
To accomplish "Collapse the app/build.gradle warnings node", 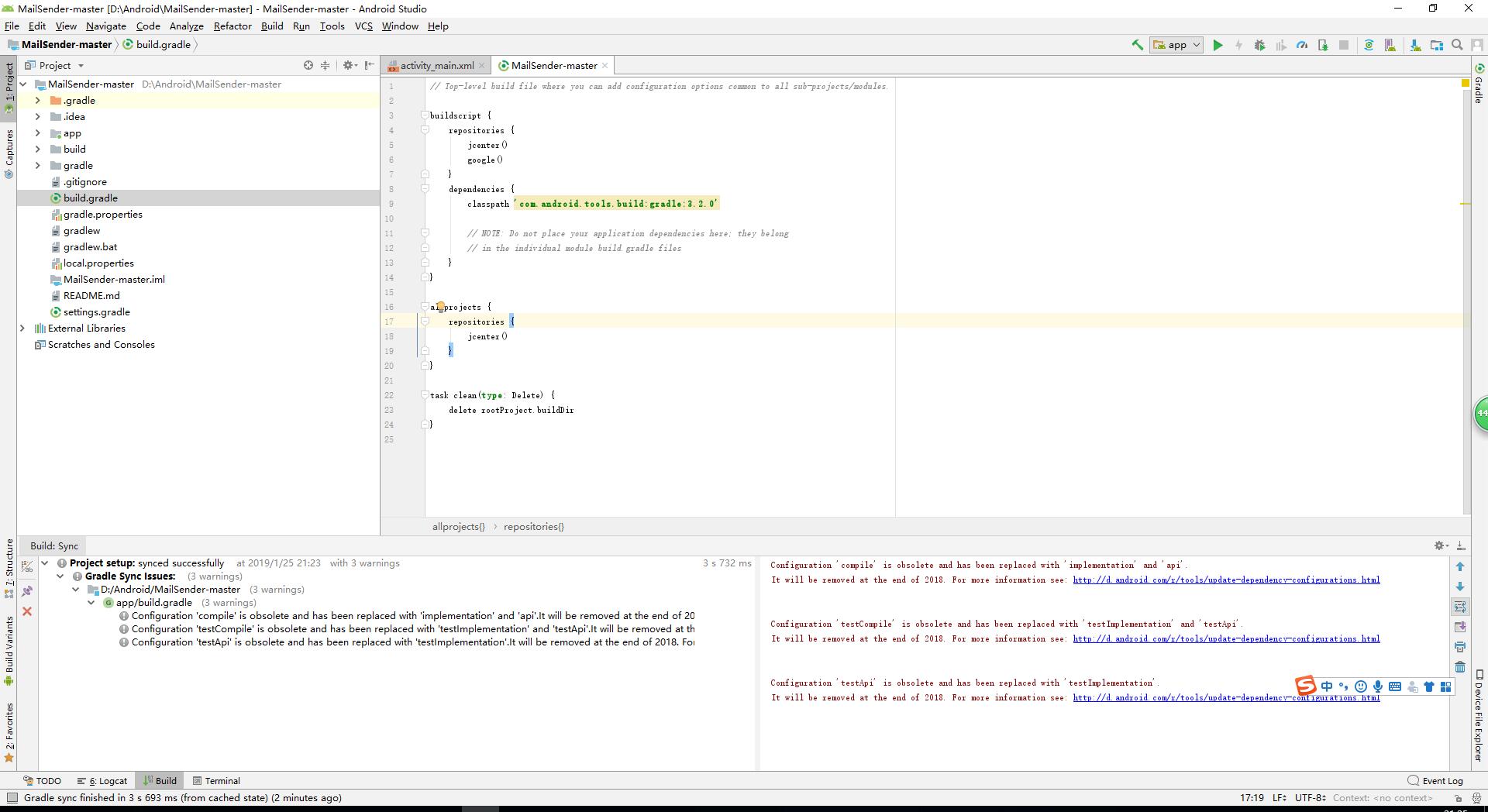I will [x=91, y=603].
